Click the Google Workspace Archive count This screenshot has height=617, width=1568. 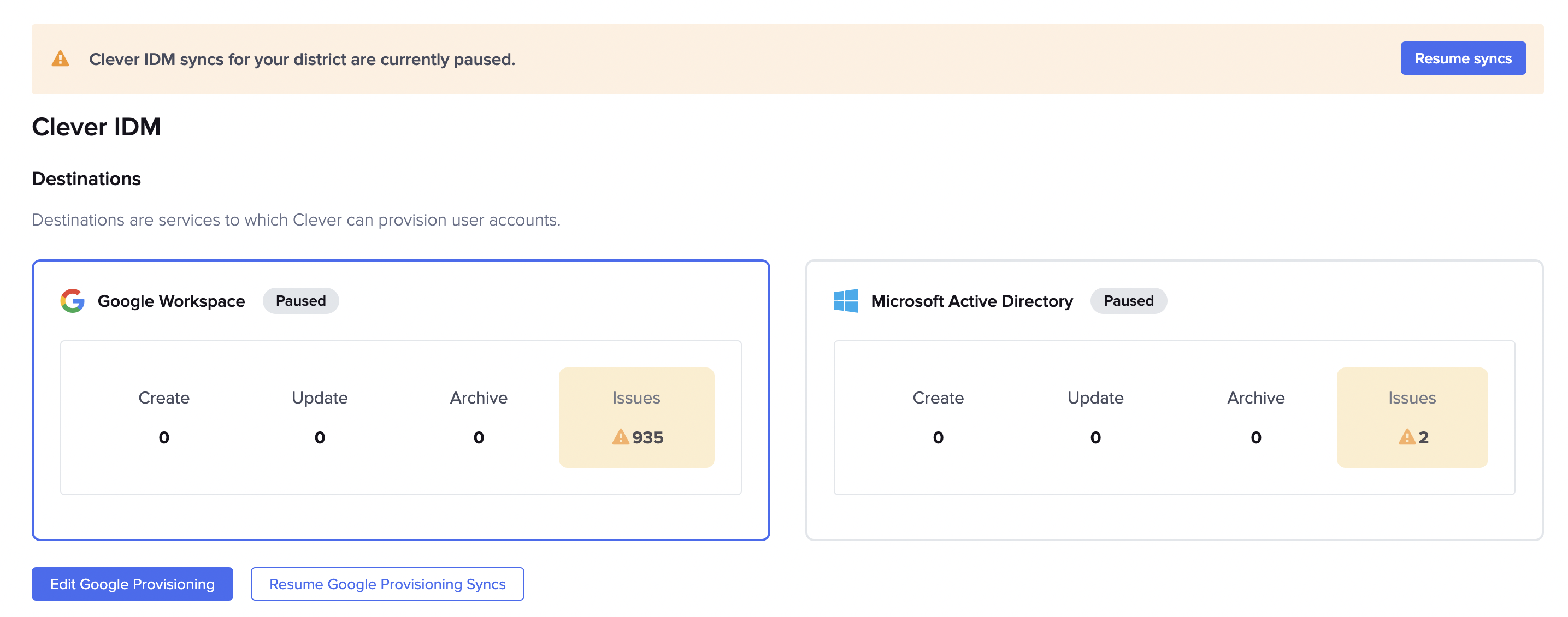pyautogui.click(x=479, y=437)
